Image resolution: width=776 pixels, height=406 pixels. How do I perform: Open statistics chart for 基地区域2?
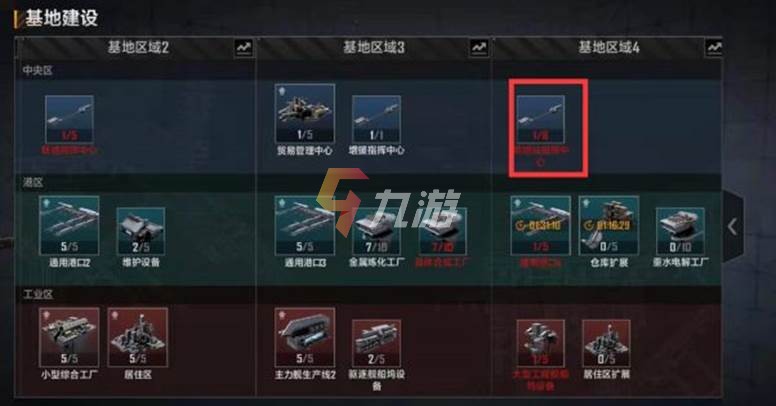pos(243,48)
